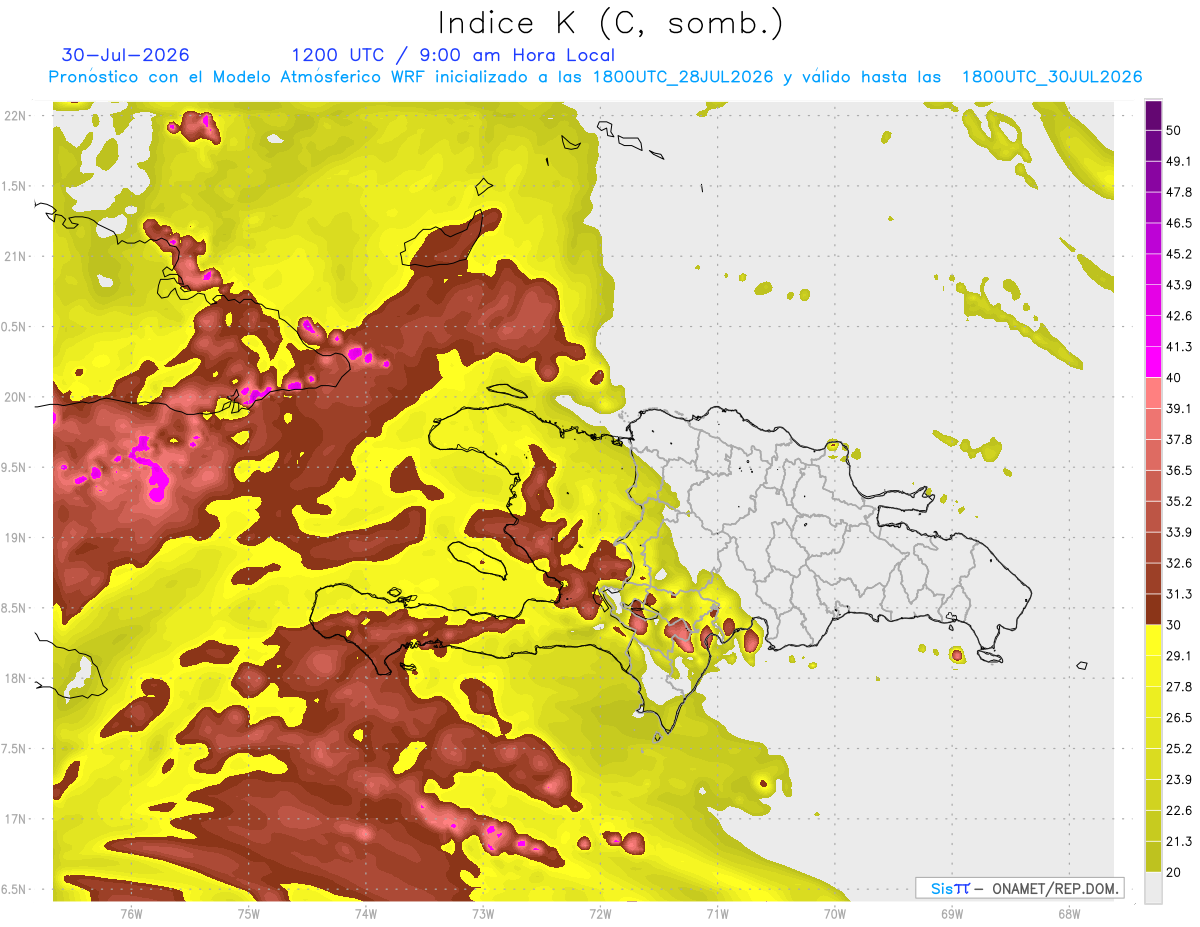This screenshot has height=927, width=1200.
Task: Click the "43.9" color scale value
Action: pos(1179,285)
